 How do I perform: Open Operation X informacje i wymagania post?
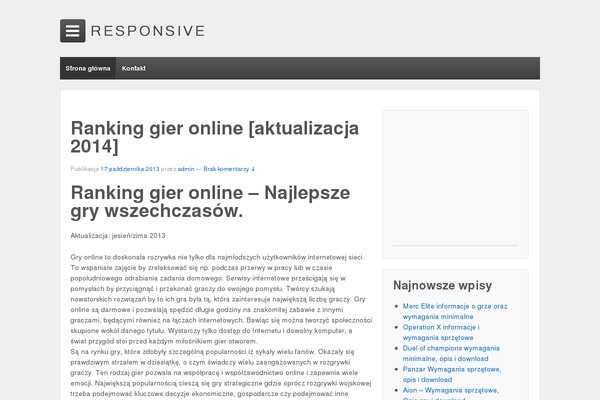tap(441, 333)
